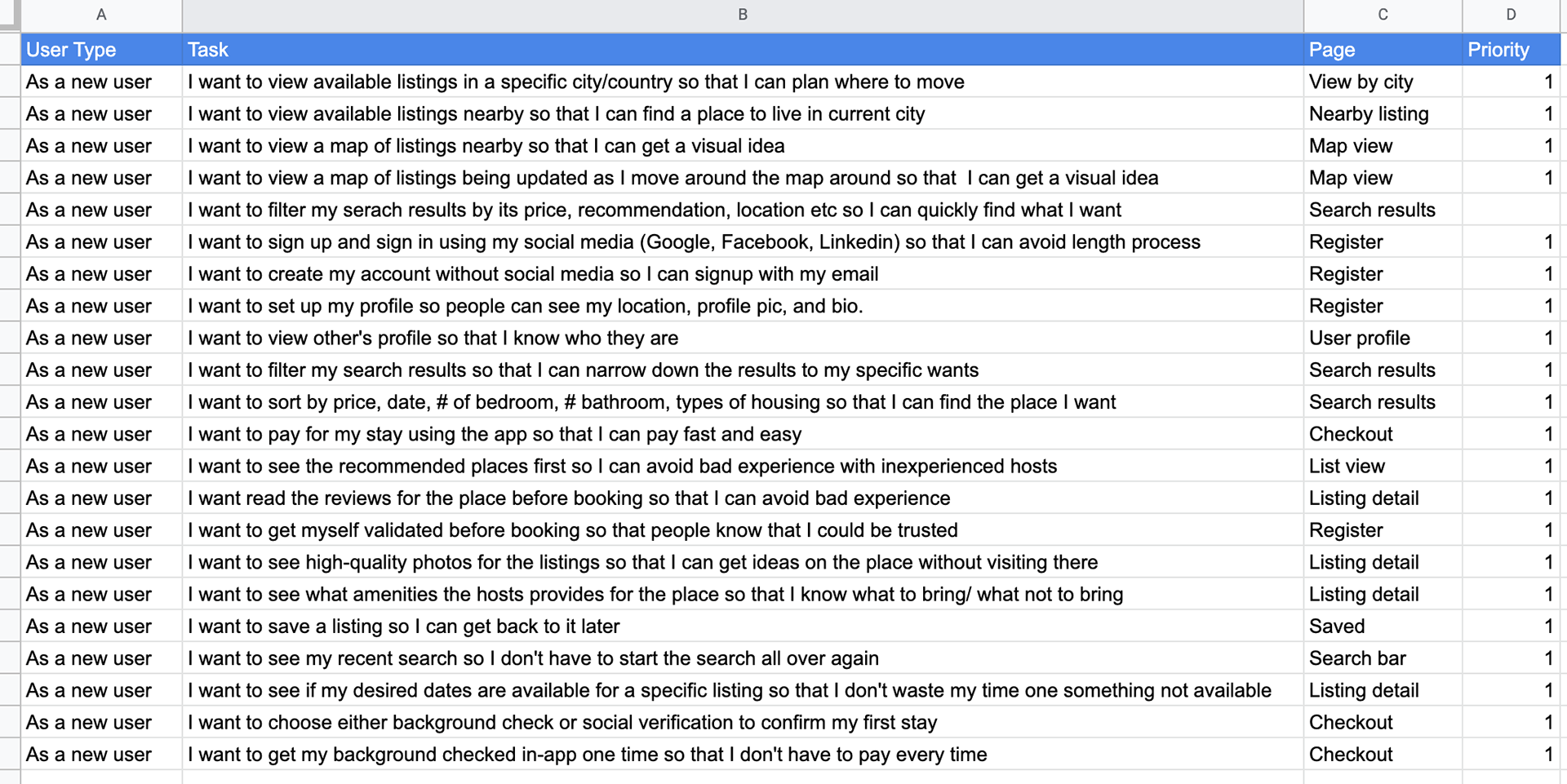Image resolution: width=1567 pixels, height=784 pixels.
Task: Select the empty priority cell for first Search results row
Action: (x=1511, y=210)
